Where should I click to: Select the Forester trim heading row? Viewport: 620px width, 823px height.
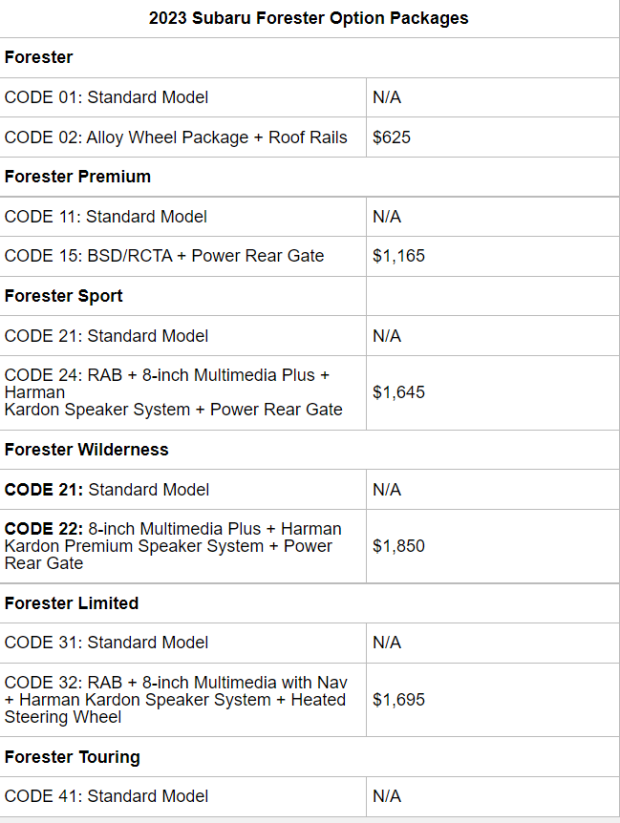click(310, 57)
